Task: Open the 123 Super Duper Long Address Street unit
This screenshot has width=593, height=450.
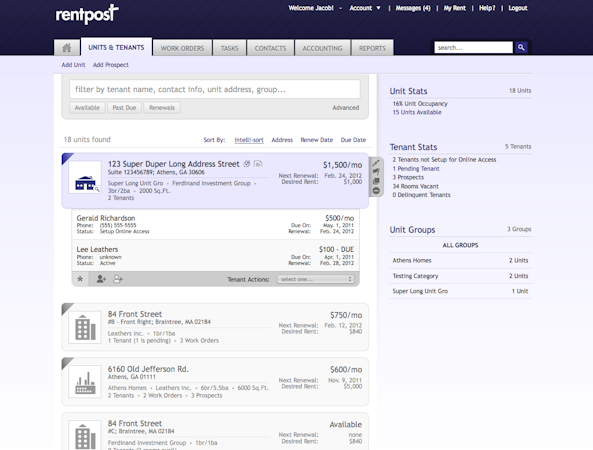Action: click(x=174, y=164)
